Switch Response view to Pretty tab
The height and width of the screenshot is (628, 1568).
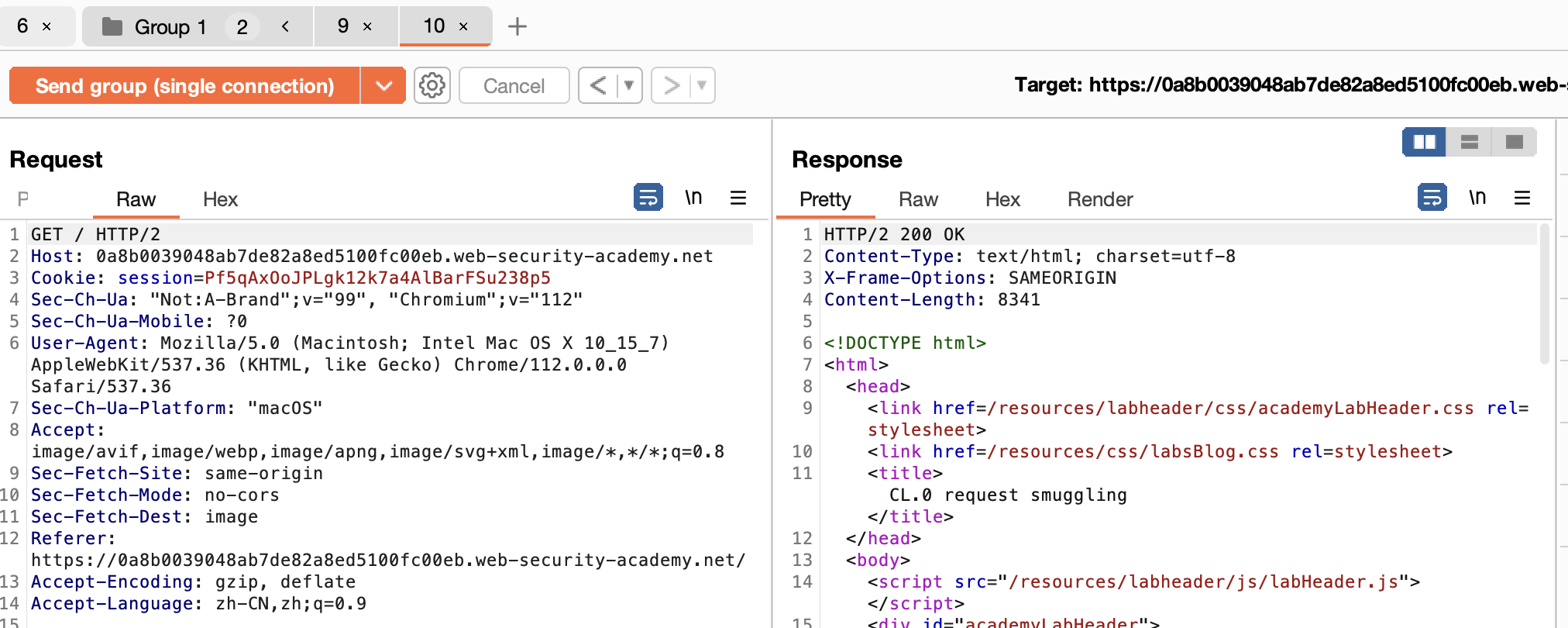point(825,199)
